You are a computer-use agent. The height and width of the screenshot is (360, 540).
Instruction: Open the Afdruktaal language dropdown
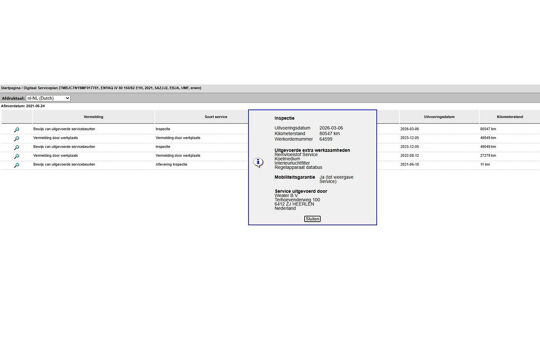tap(48, 98)
